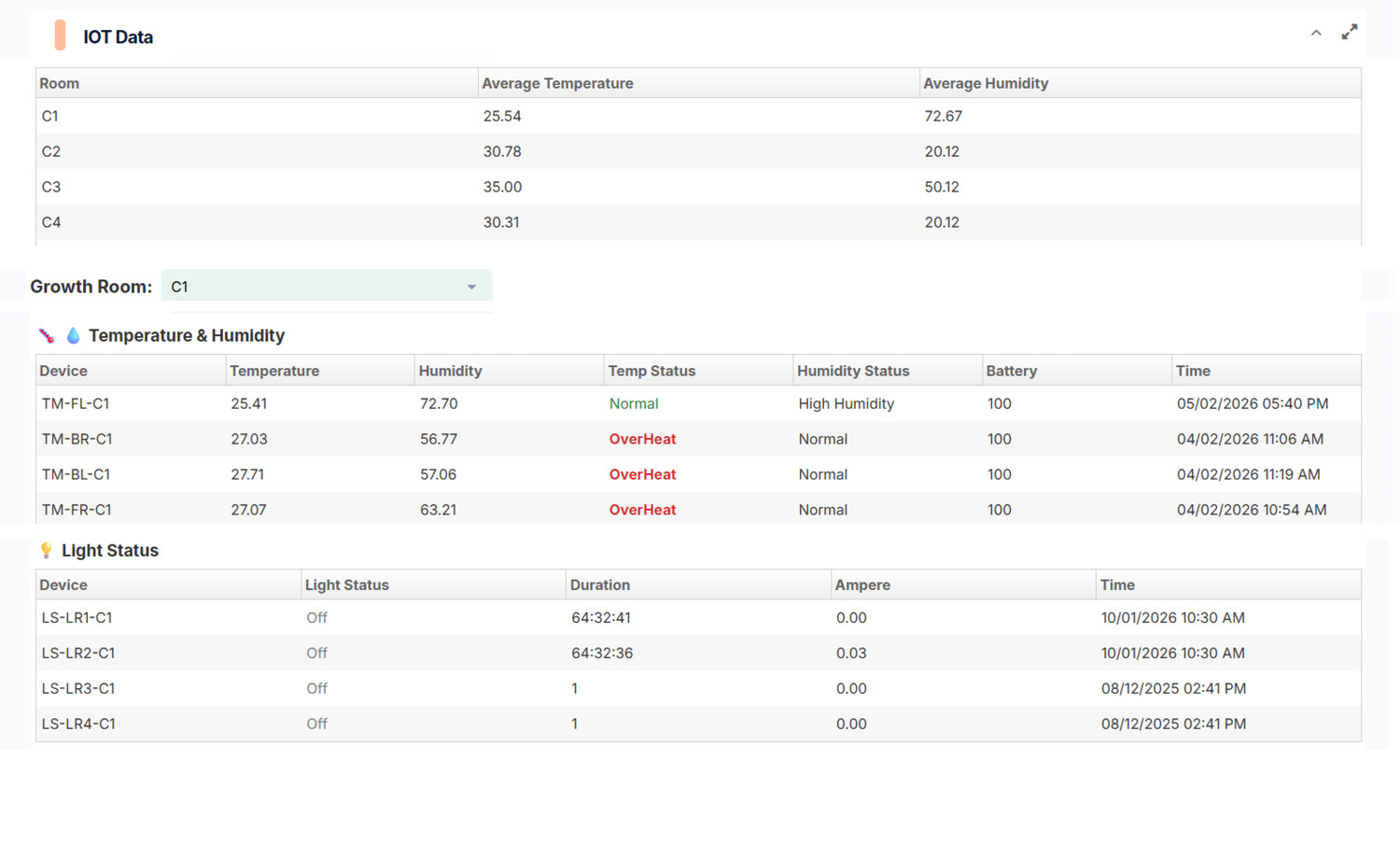Screen dimensions: 1400x859
Task: Click average humidity value 50.12
Action: click(942, 187)
